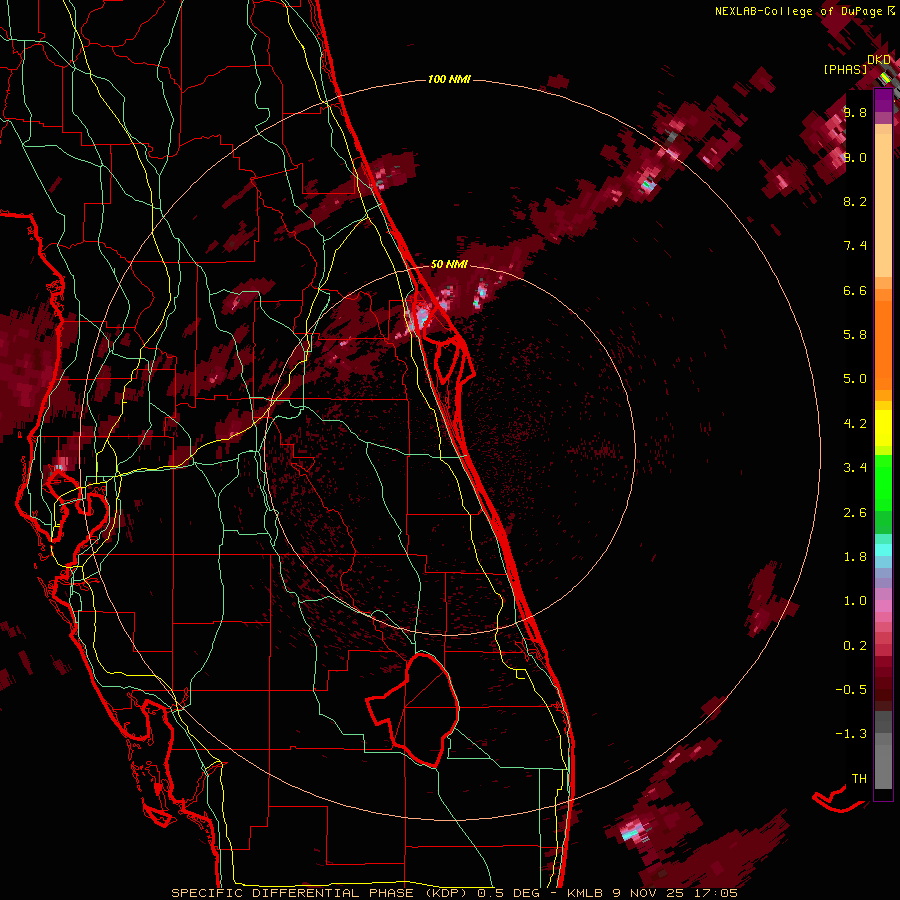Viewport: 900px width, 900px height.
Task: Click the 5.8 scale value
Action: point(855,335)
